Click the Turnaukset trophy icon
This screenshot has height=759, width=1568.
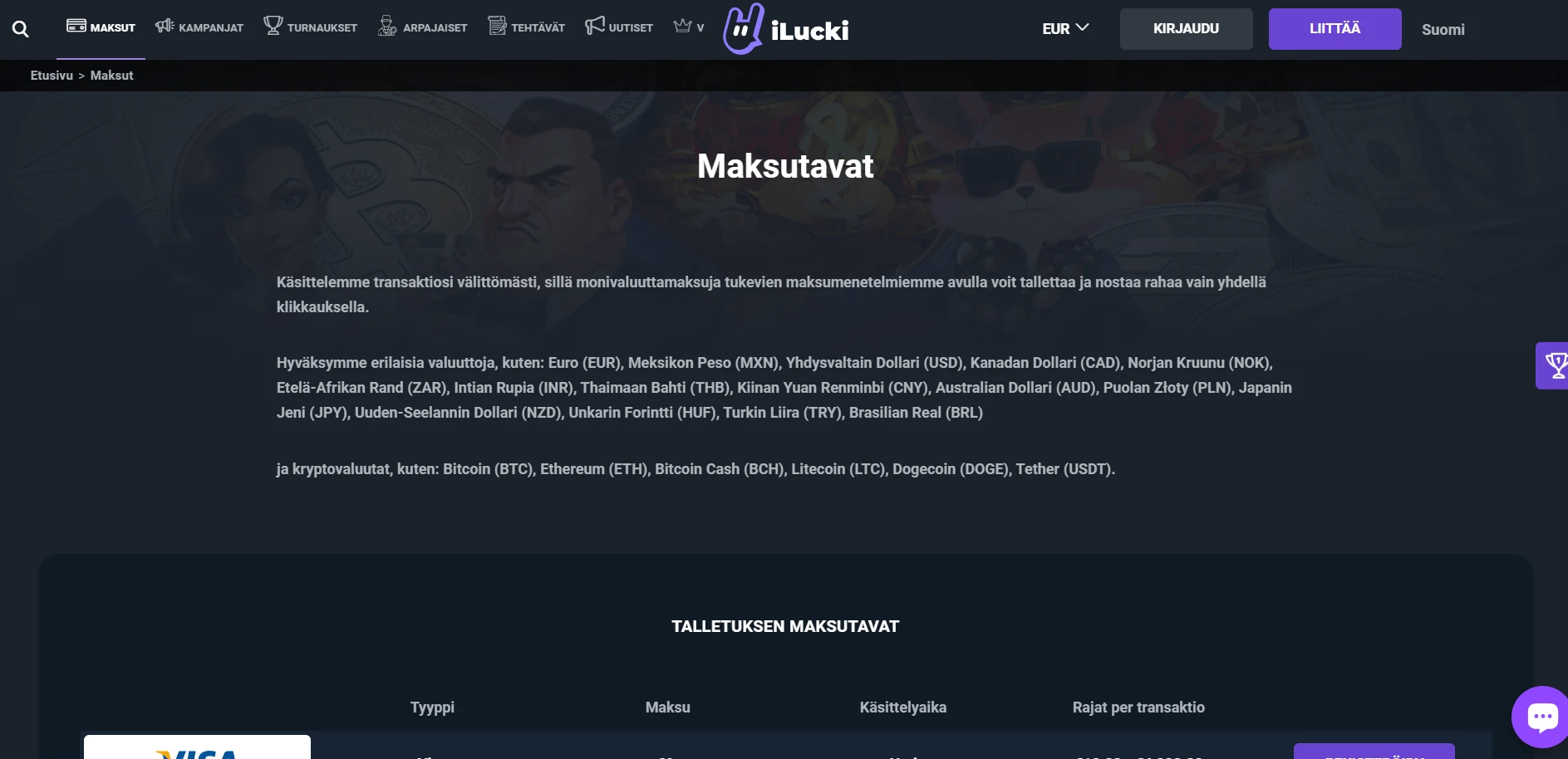pos(273,26)
